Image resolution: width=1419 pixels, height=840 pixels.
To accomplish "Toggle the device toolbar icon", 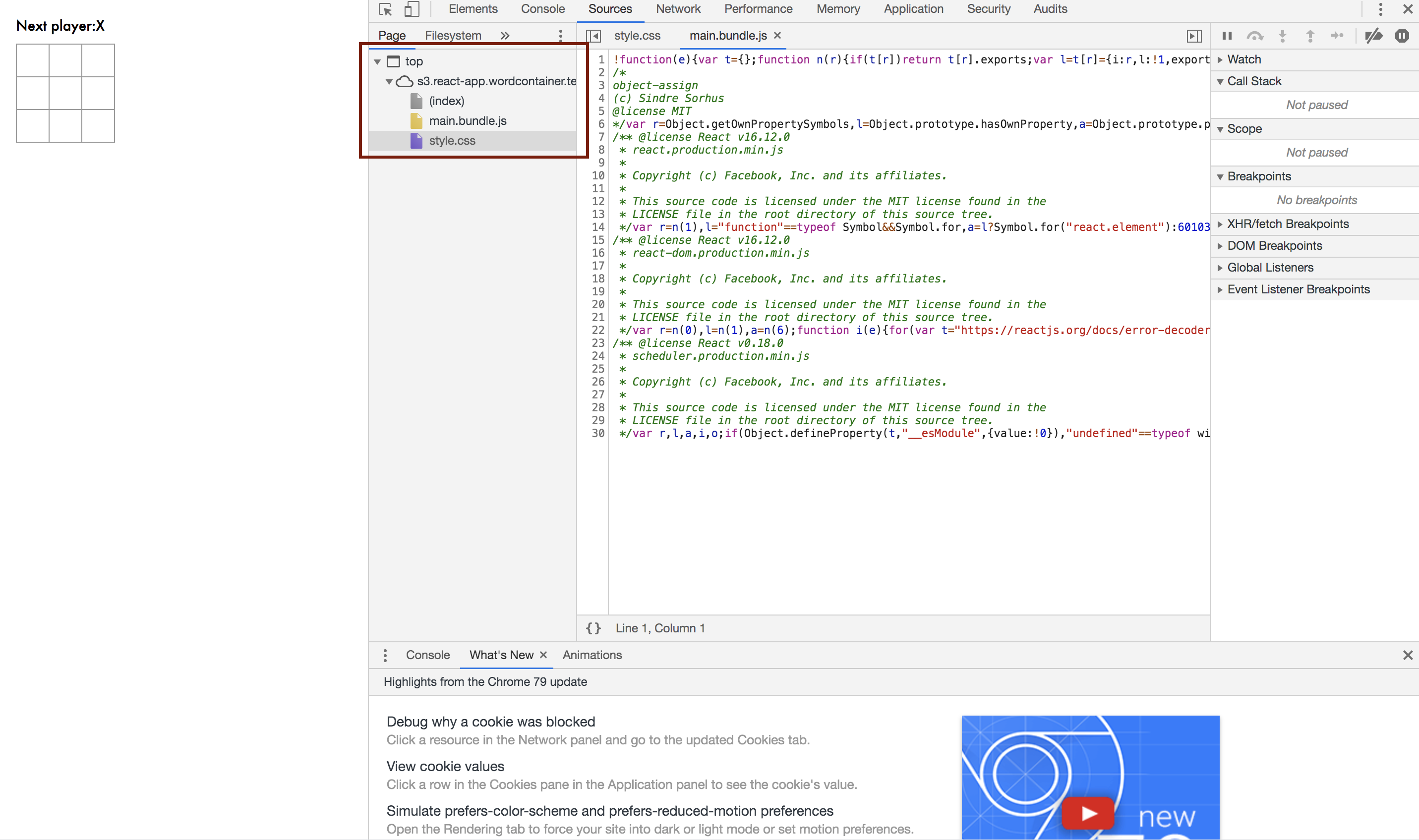I will tap(412, 9).
